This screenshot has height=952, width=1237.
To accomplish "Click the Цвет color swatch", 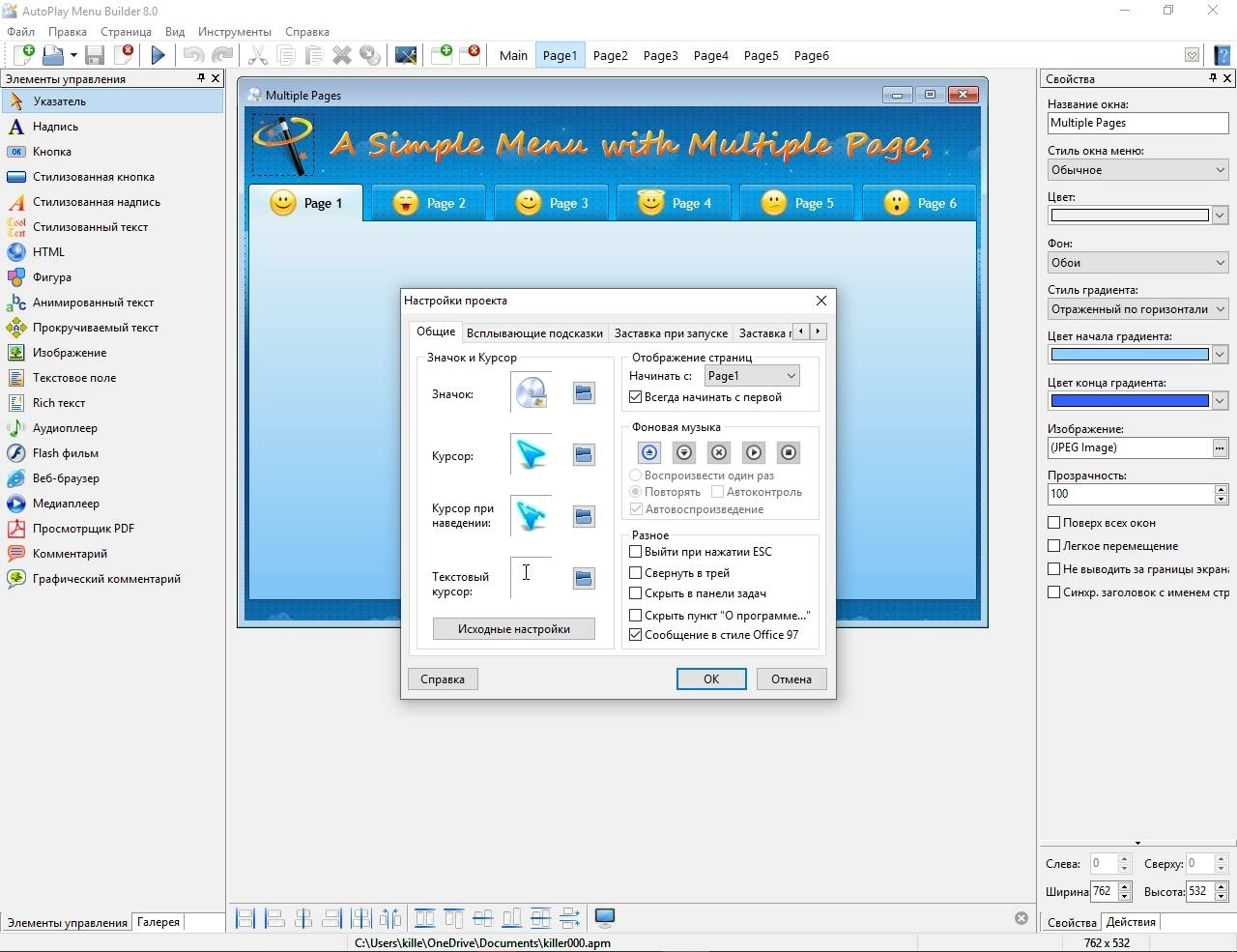I will pos(1130,216).
